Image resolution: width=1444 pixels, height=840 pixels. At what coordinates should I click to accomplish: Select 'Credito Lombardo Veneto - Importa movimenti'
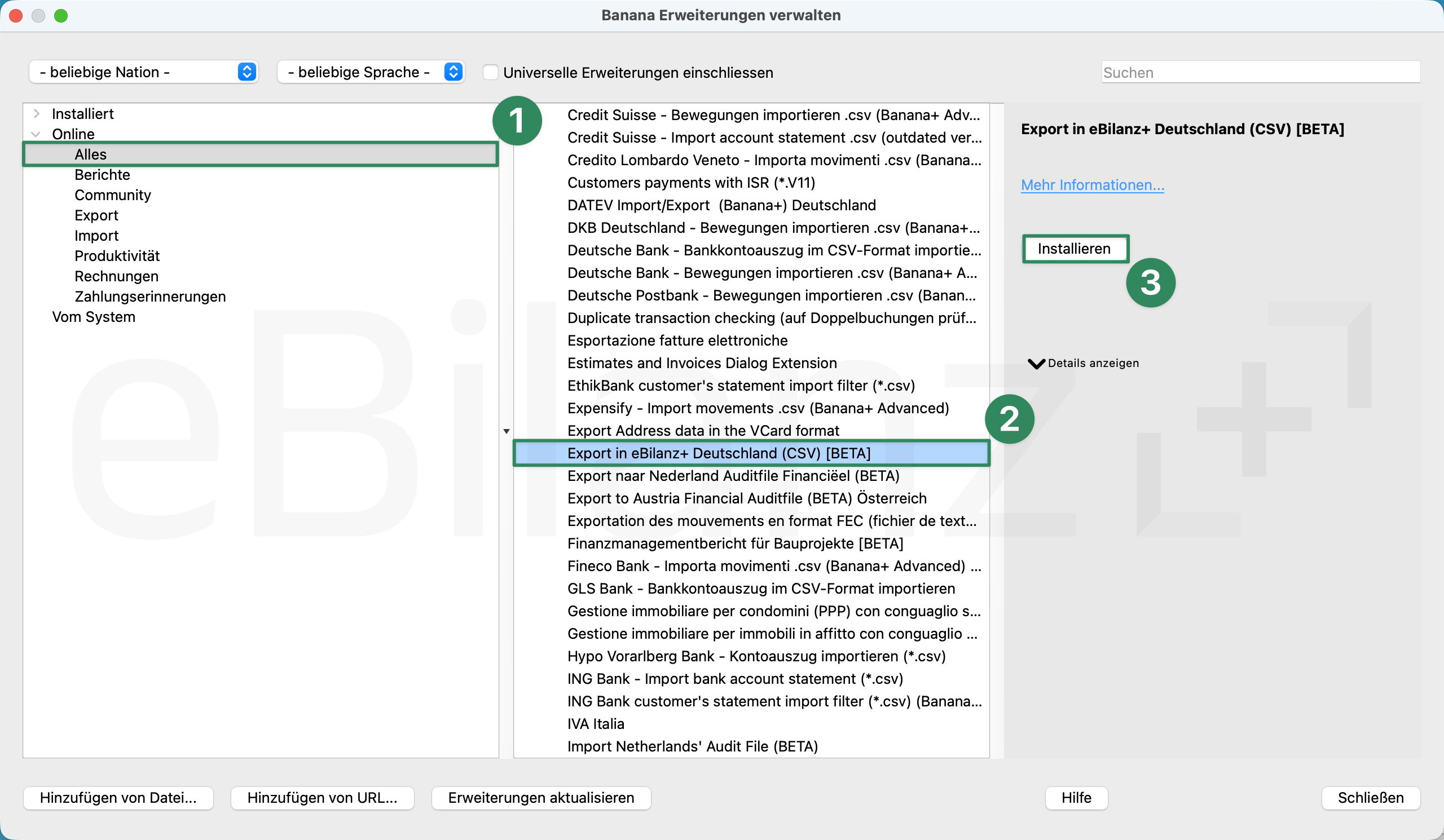pos(751,160)
